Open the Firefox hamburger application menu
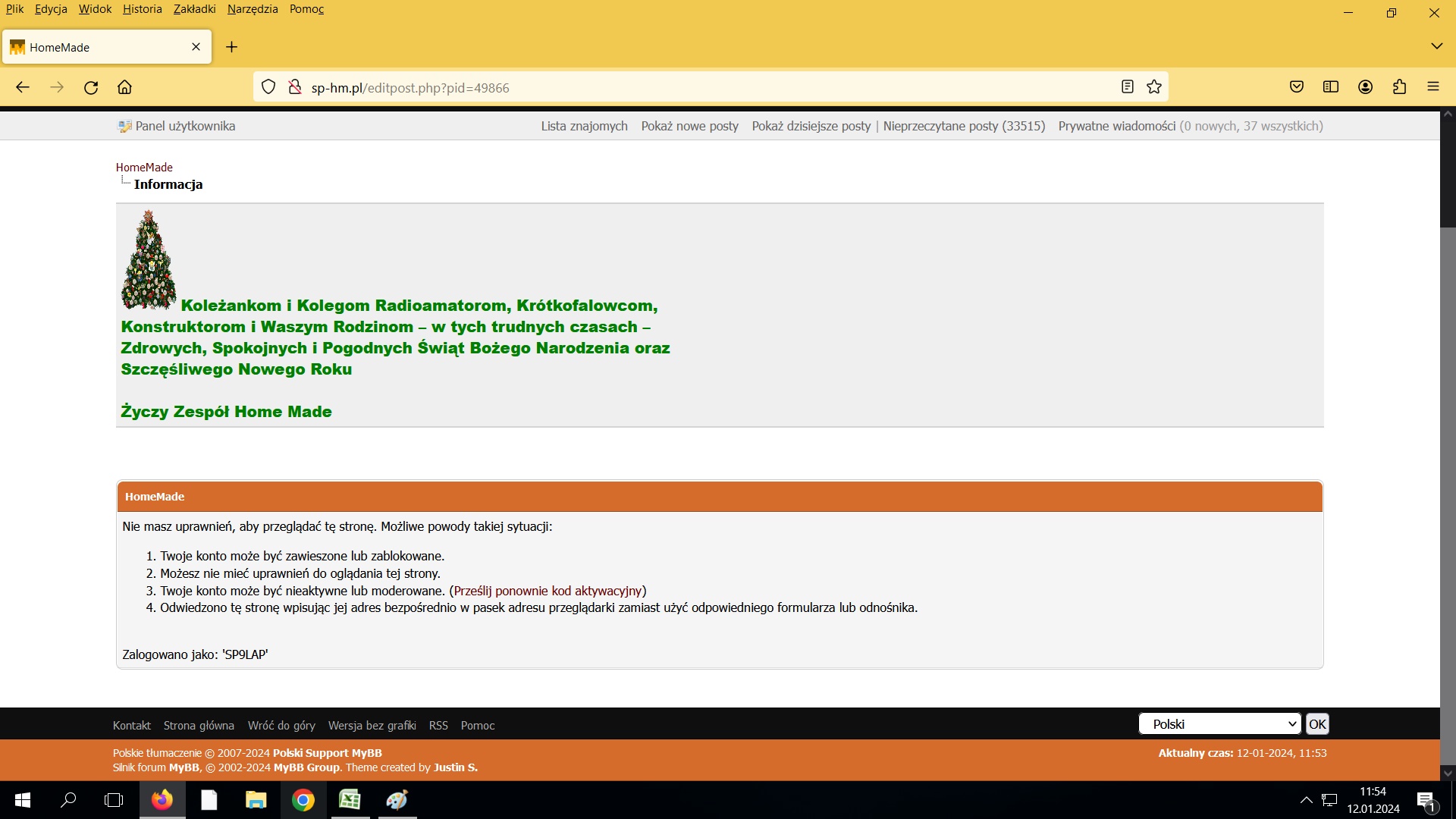 1432,87
